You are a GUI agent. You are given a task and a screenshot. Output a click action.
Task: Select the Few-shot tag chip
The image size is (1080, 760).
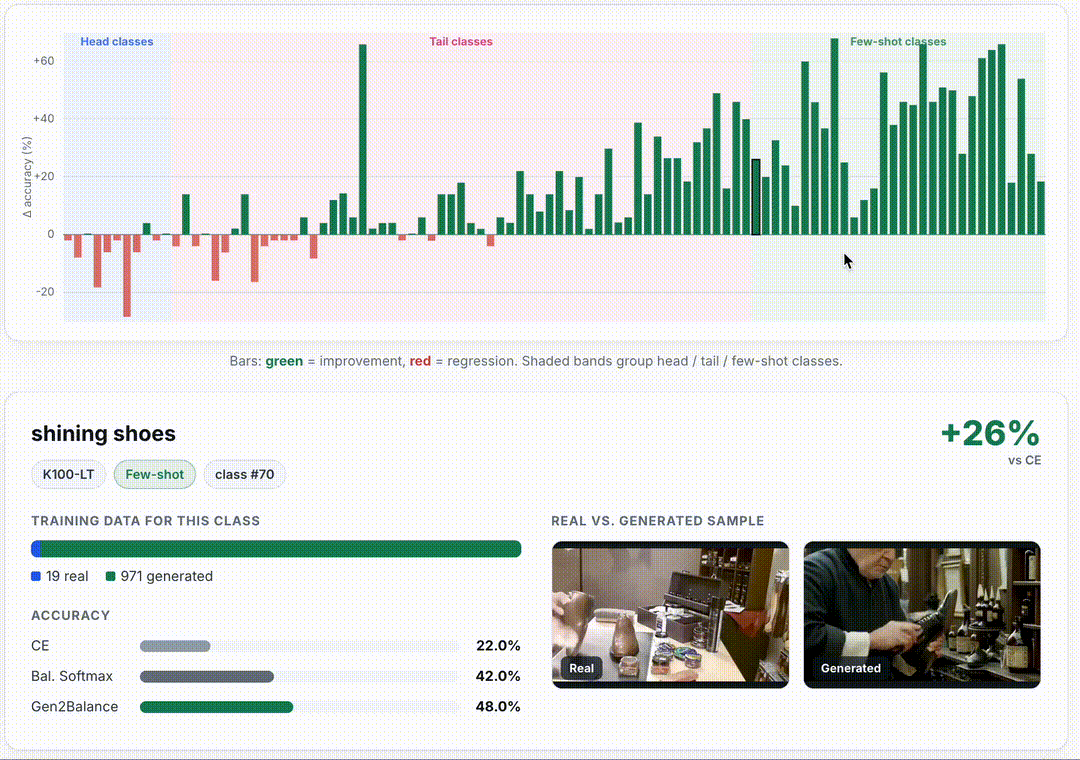tap(154, 475)
